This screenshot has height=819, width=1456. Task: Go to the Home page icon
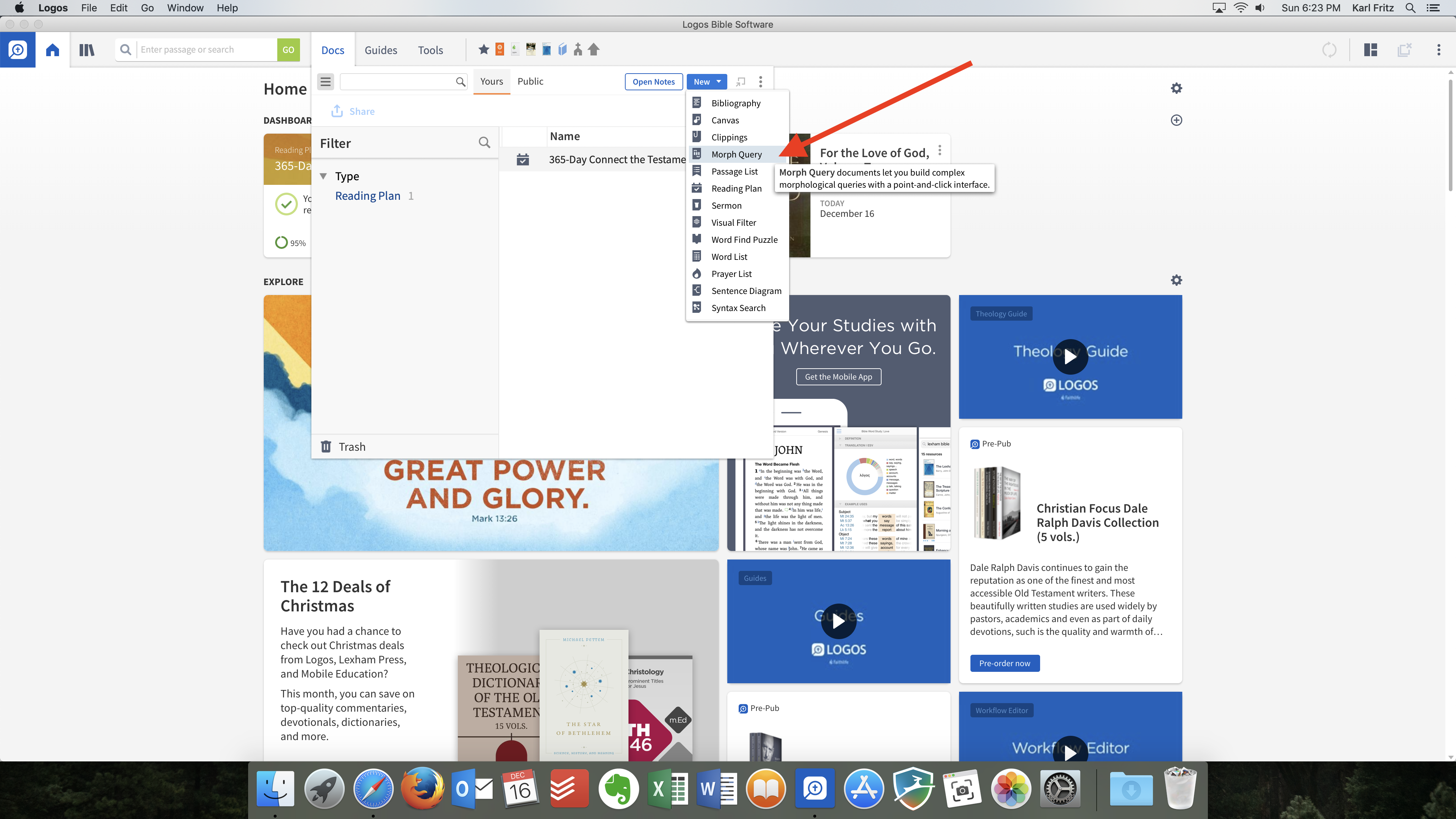(x=53, y=50)
